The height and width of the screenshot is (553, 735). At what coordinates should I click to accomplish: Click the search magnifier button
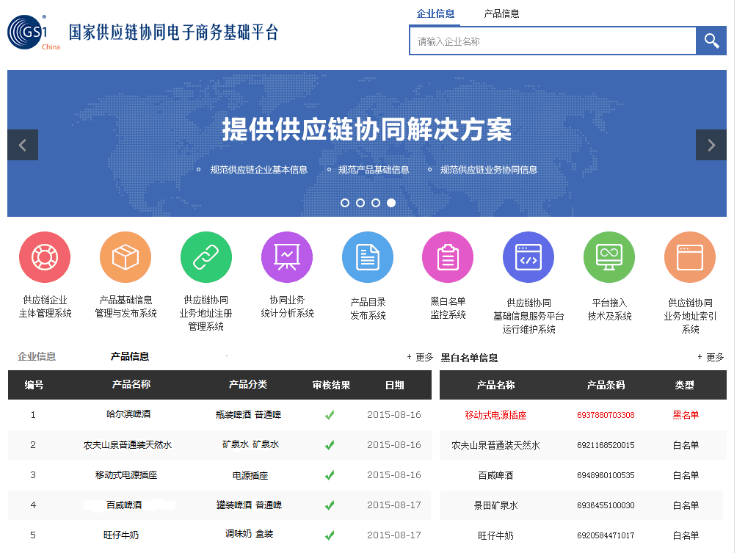point(711,41)
